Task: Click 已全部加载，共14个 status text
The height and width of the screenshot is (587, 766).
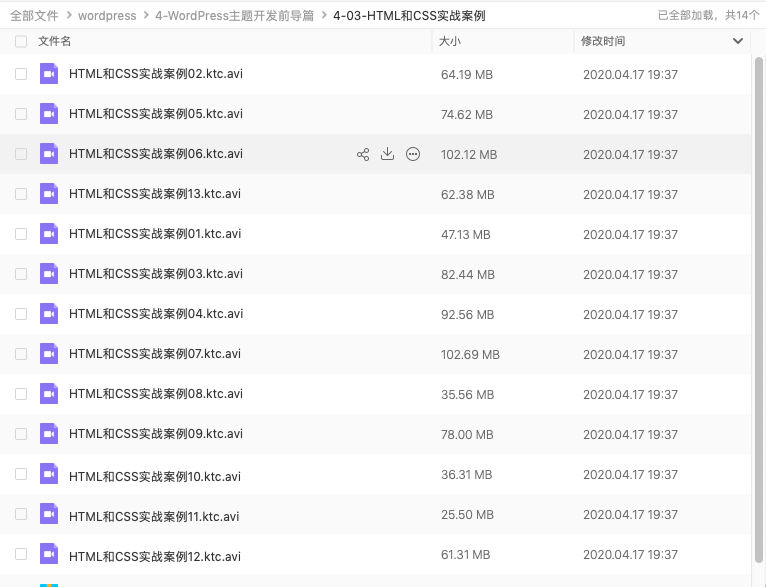Action: pos(708,16)
